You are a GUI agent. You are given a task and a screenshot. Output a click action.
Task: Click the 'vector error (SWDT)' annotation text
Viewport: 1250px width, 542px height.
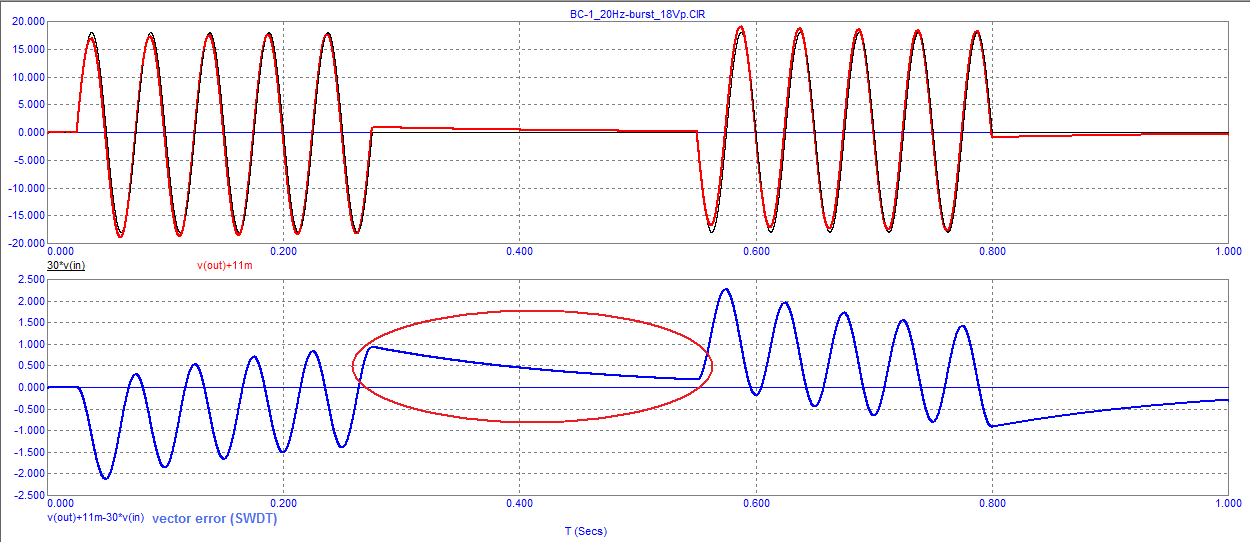pos(214,519)
